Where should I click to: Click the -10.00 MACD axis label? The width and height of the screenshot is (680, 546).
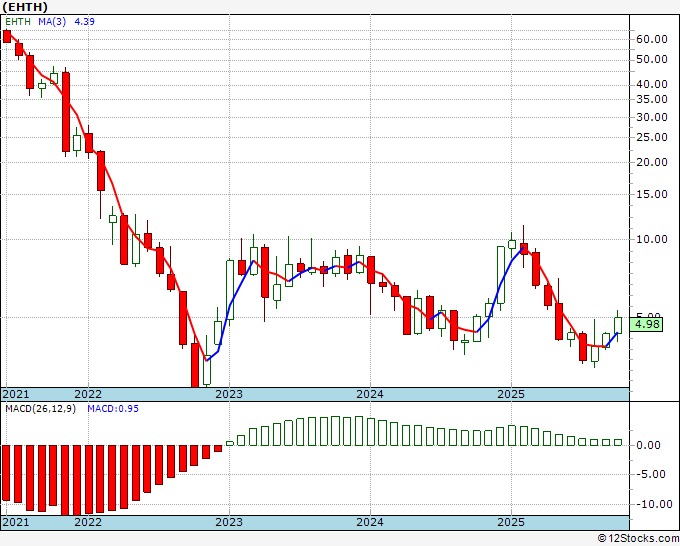pos(653,504)
